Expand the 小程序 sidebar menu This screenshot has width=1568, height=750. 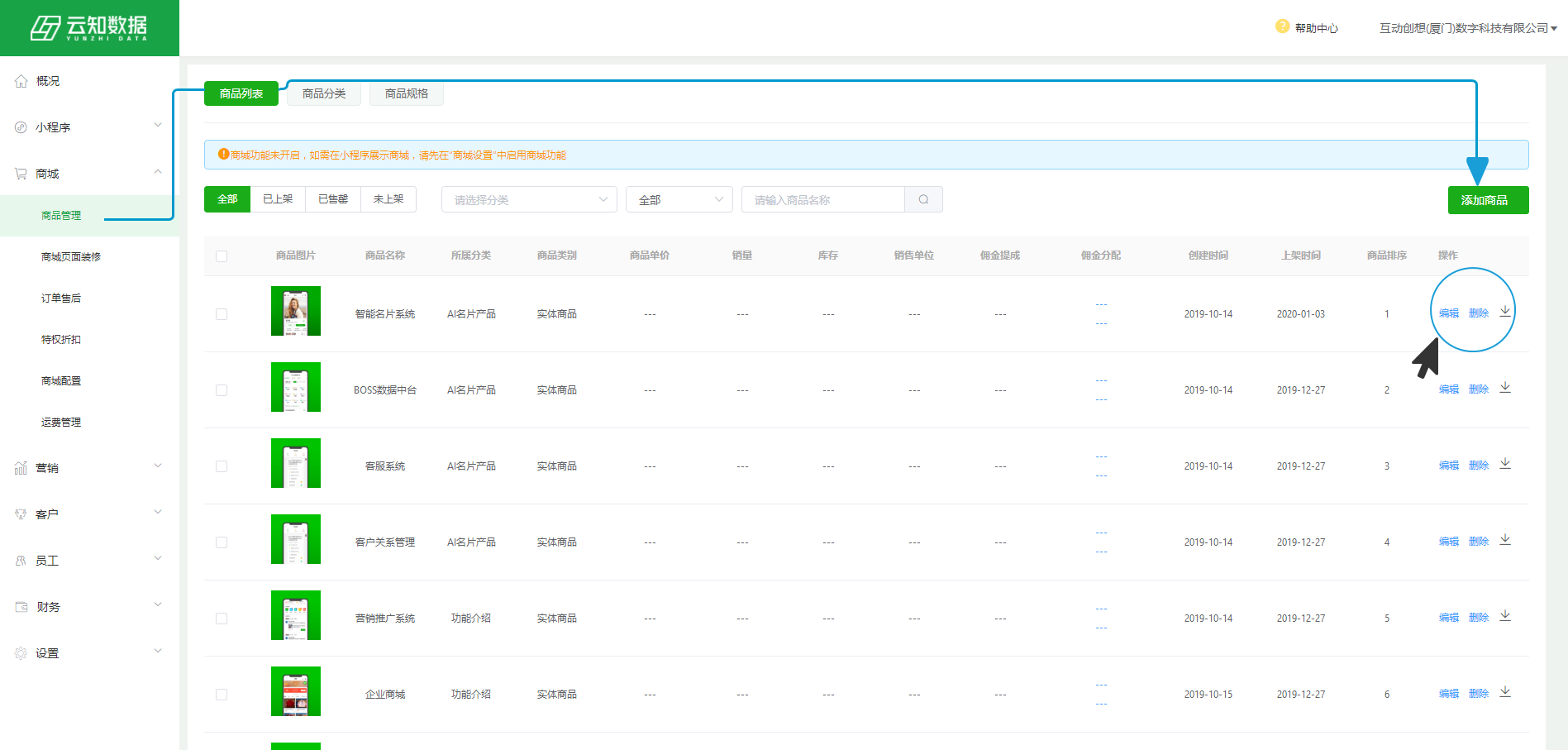pyautogui.click(x=158, y=126)
